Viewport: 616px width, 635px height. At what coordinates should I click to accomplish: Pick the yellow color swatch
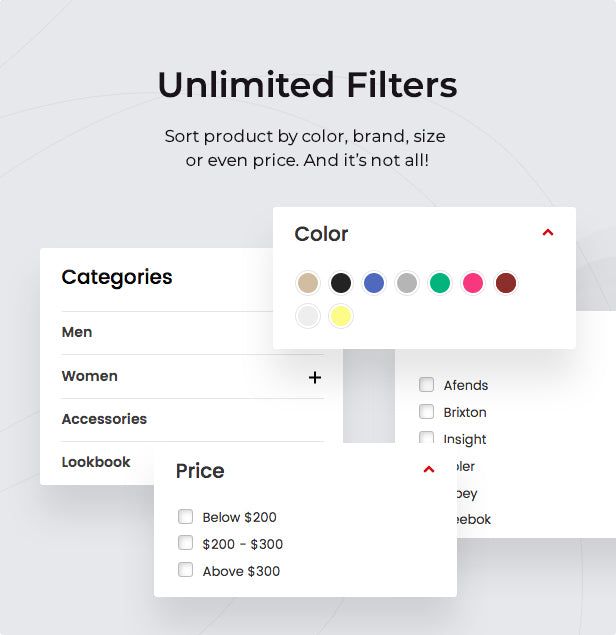pyautogui.click(x=341, y=316)
